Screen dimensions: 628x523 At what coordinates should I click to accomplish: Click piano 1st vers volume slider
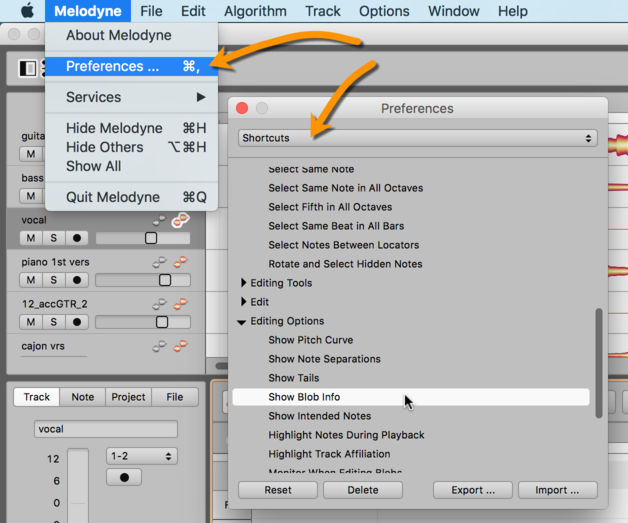pyautogui.click(x=143, y=280)
